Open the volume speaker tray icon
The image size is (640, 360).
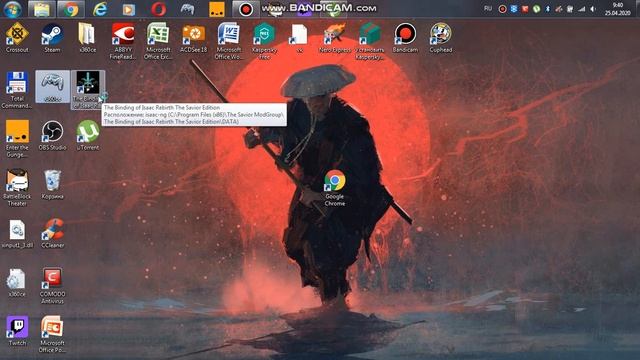[593, 9]
